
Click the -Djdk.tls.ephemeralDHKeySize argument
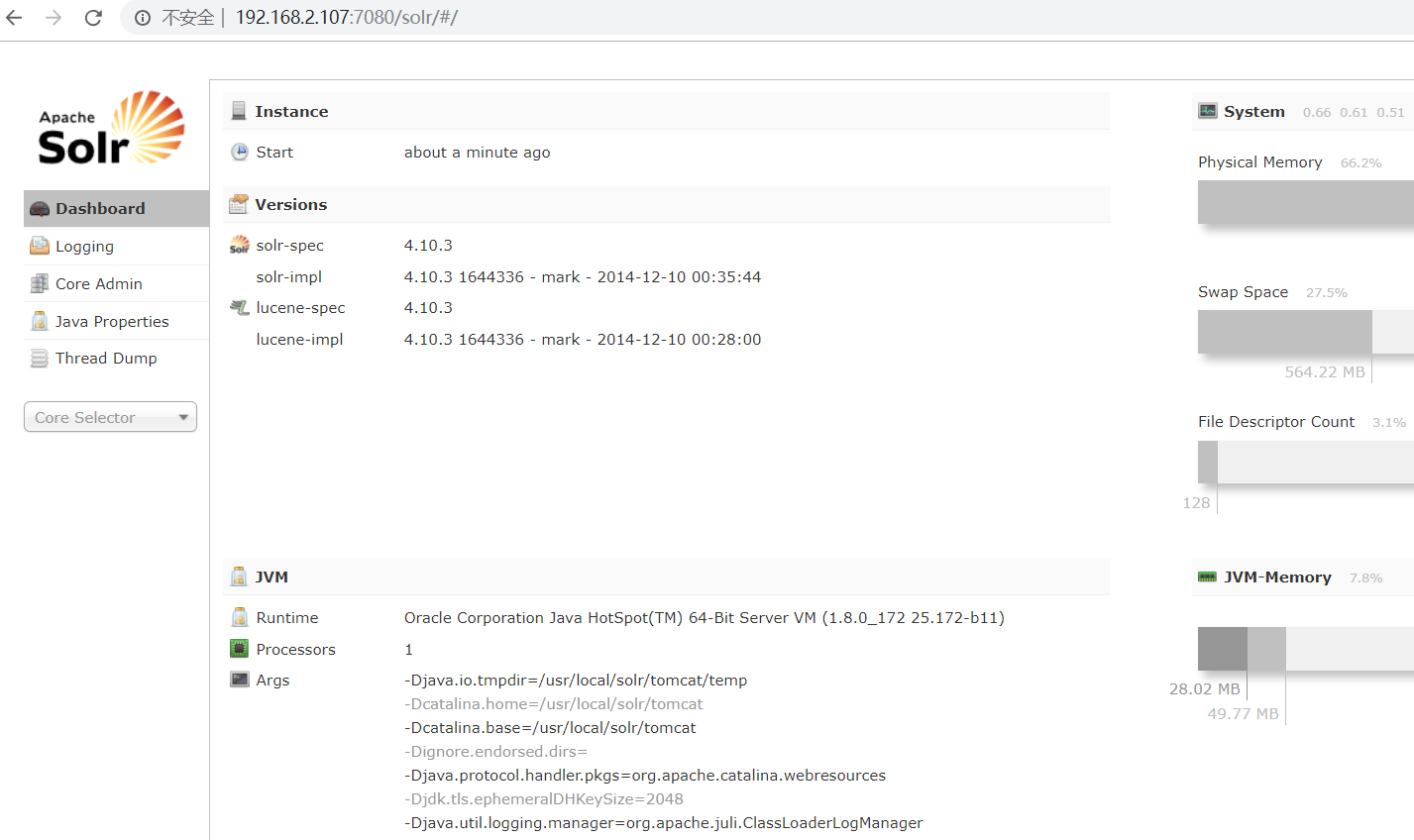pos(544,799)
